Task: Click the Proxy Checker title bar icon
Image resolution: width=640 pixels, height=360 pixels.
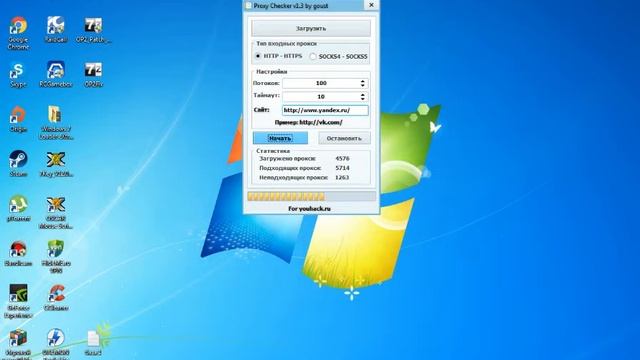Action: [248, 6]
